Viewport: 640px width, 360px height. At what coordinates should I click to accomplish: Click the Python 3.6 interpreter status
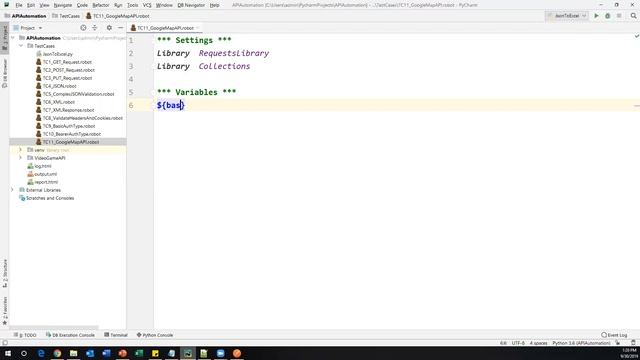581,343
